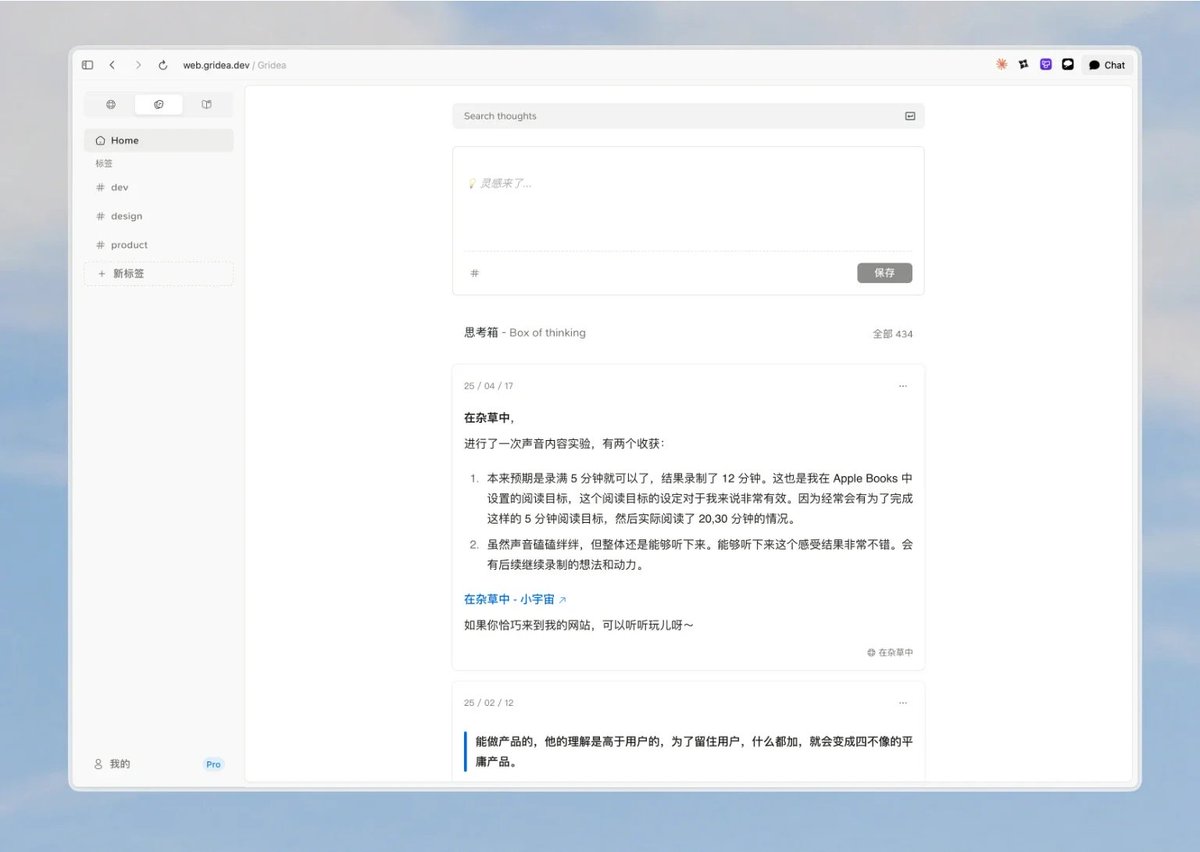This screenshot has height=852, width=1200.
Task: Switch to the globe tab in sidebar
Action: tap(111, 104)
